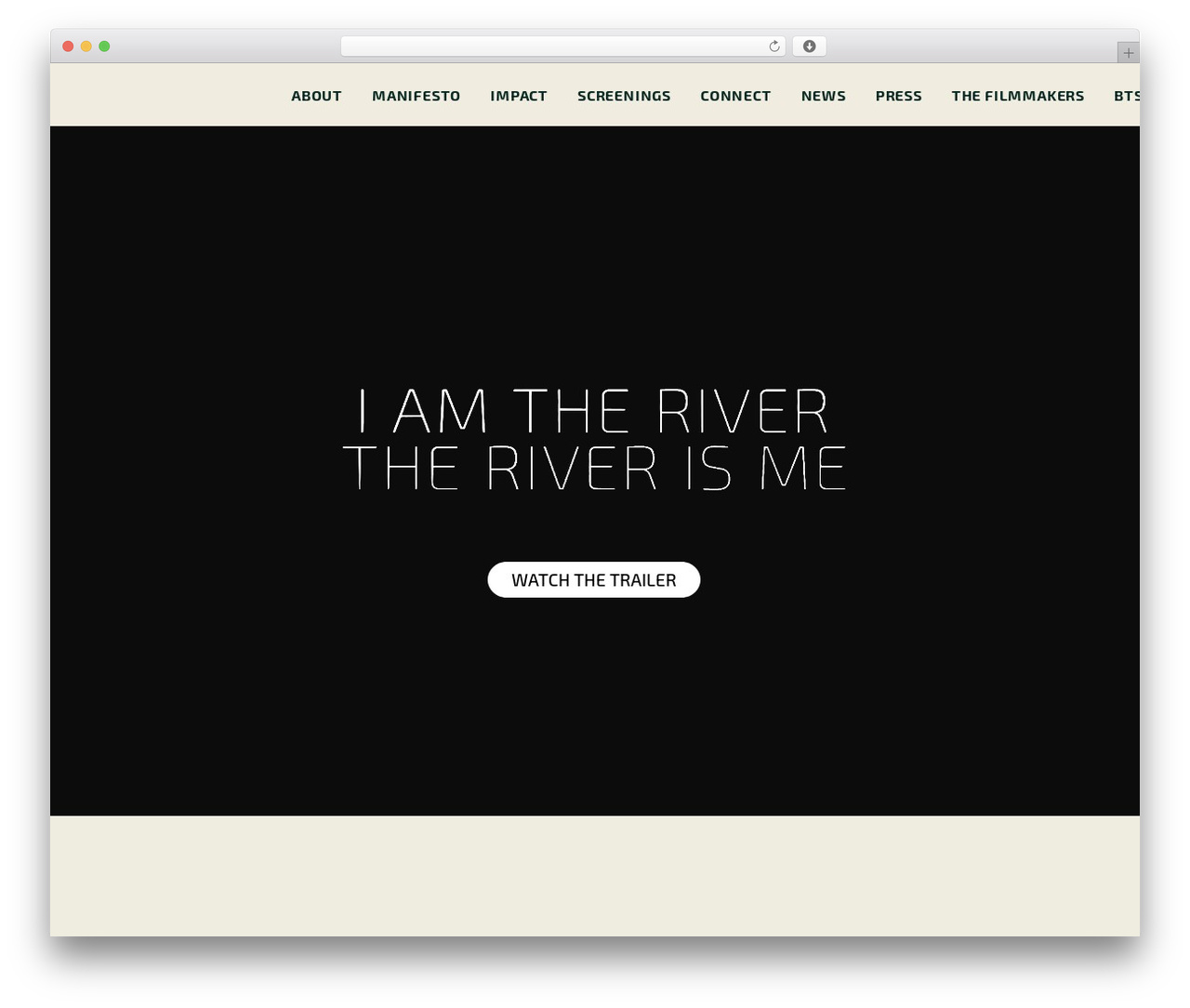This screenshot has height=1008, width=1190.
Task: Go to the IMPACT page
Action: (519, 96)
